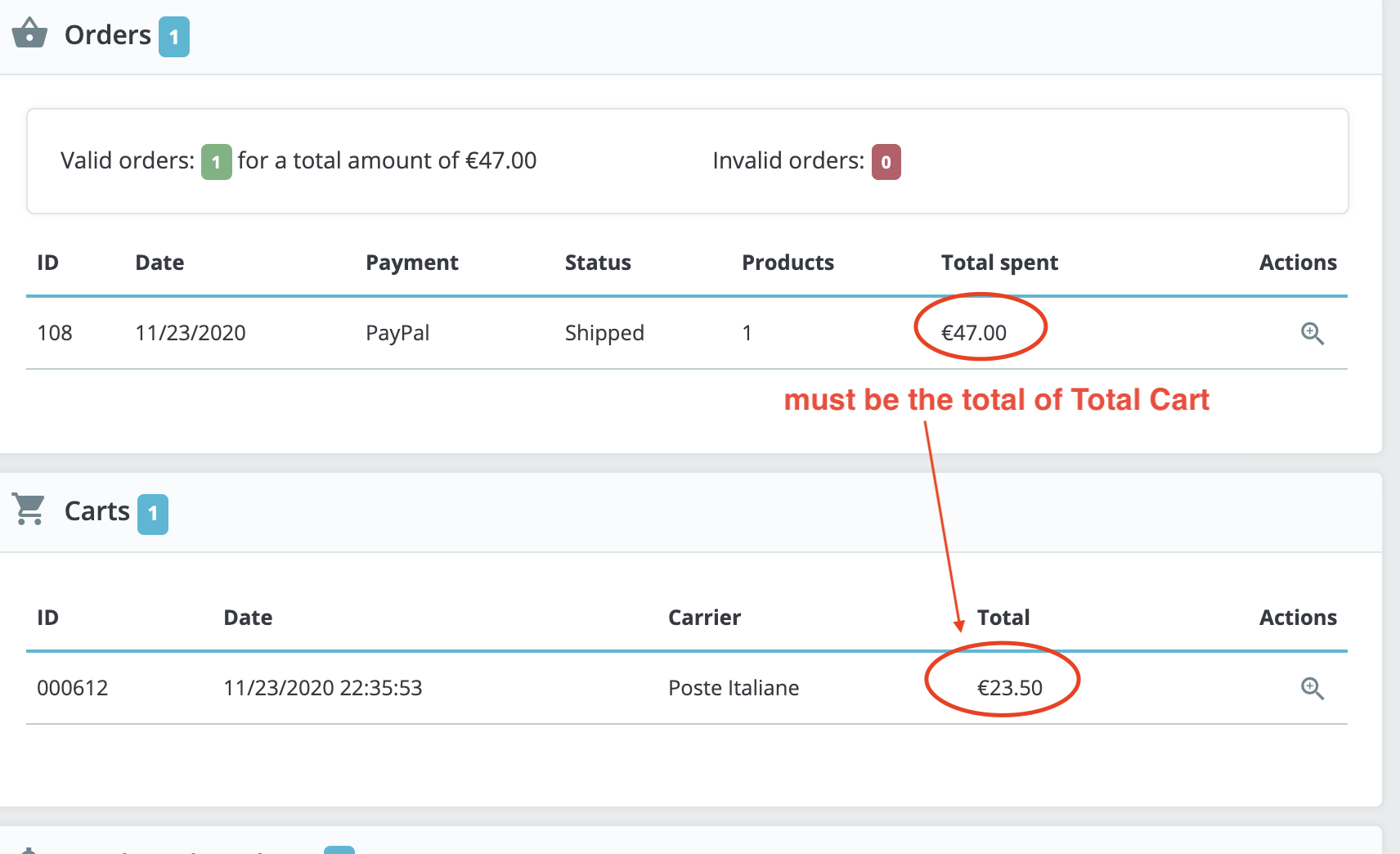This screenshot has height=854, width=1400.
Task: Click the Status column header
Action: (598, 263)
